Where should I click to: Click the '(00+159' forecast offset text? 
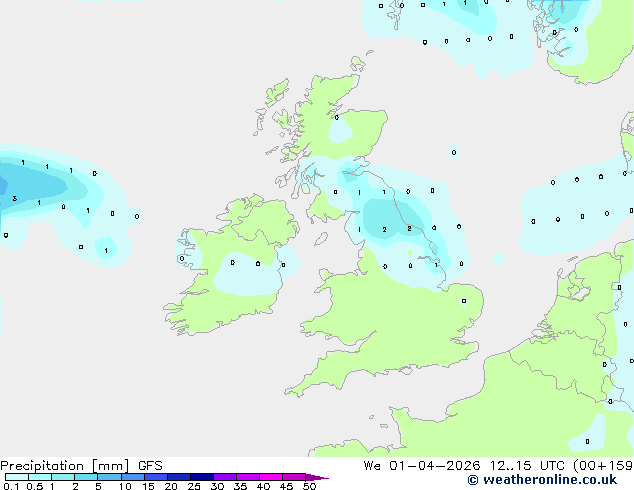tap(603, 466)
